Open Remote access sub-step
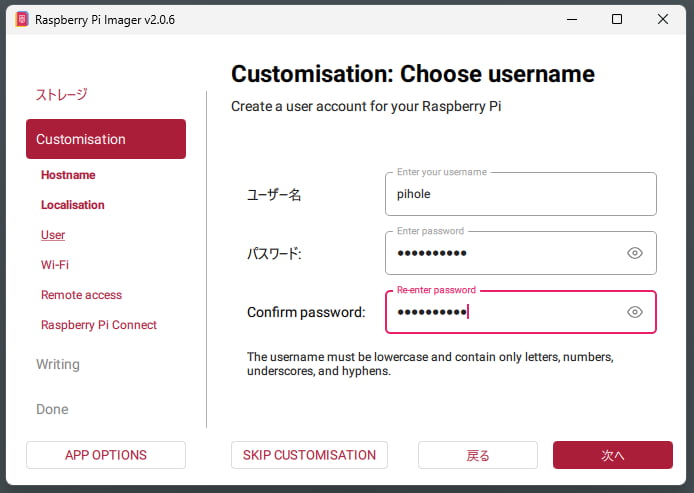Screen dimensions: 694x493 [81, 295]
